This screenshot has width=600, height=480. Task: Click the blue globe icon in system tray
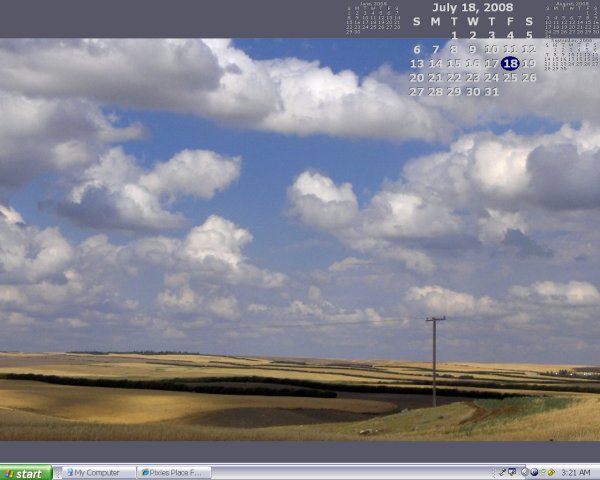[535, 472]
